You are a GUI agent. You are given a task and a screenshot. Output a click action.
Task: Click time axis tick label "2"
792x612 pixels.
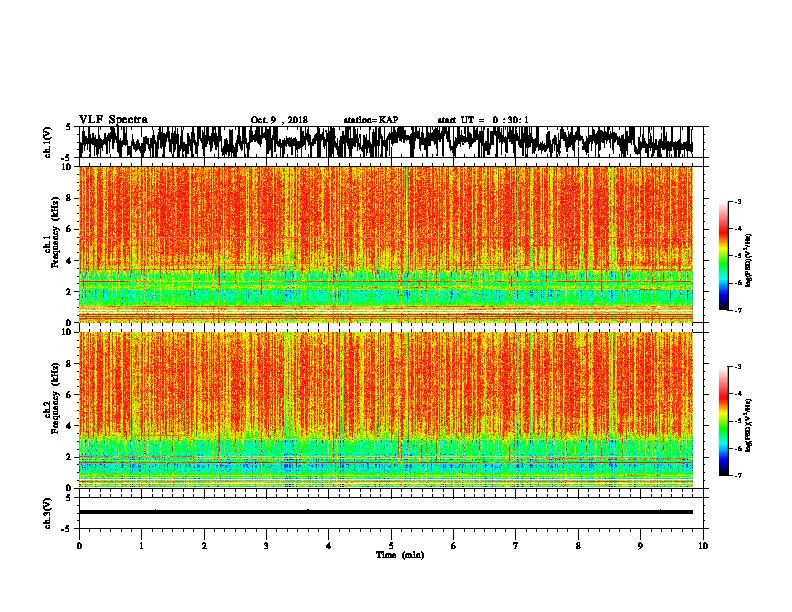point(204,546)
